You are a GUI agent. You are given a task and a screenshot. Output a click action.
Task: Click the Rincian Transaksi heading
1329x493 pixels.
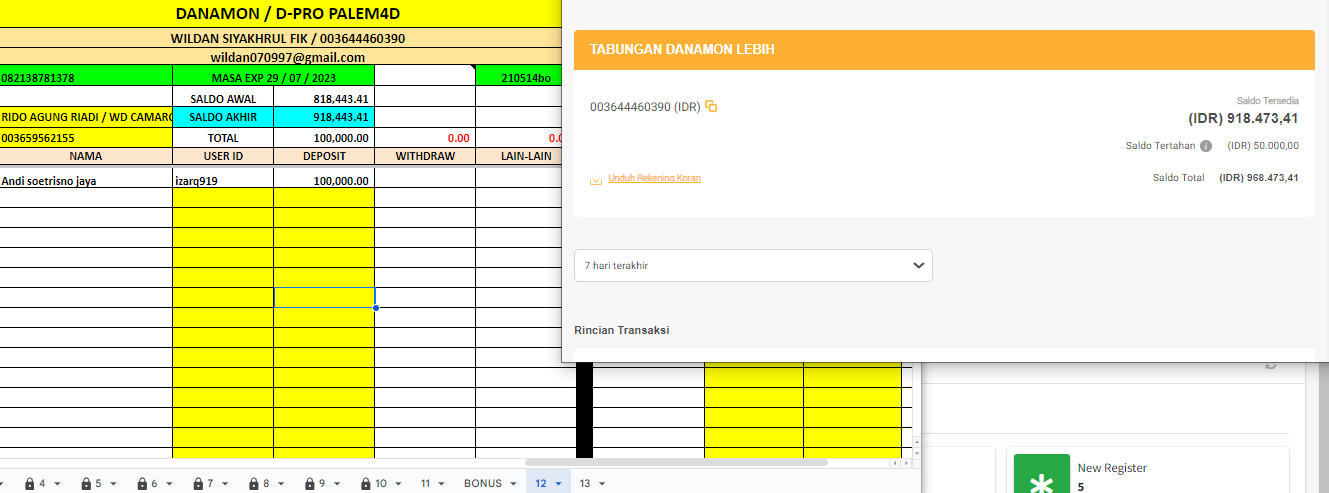(622, 330)
